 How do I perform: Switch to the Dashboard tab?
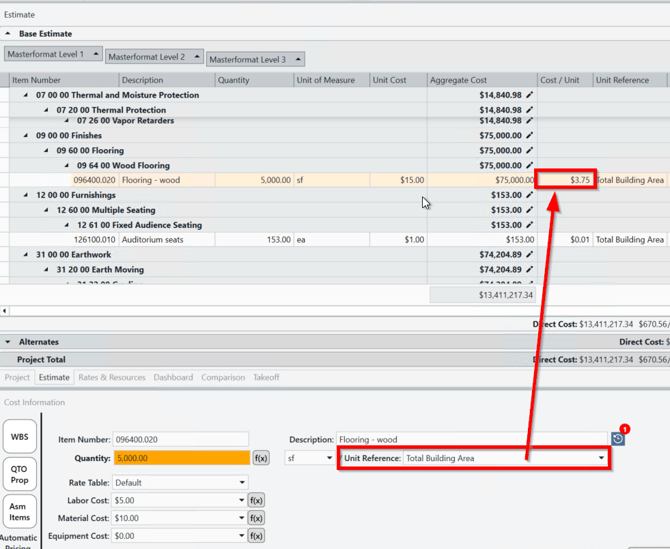(173, 378)
